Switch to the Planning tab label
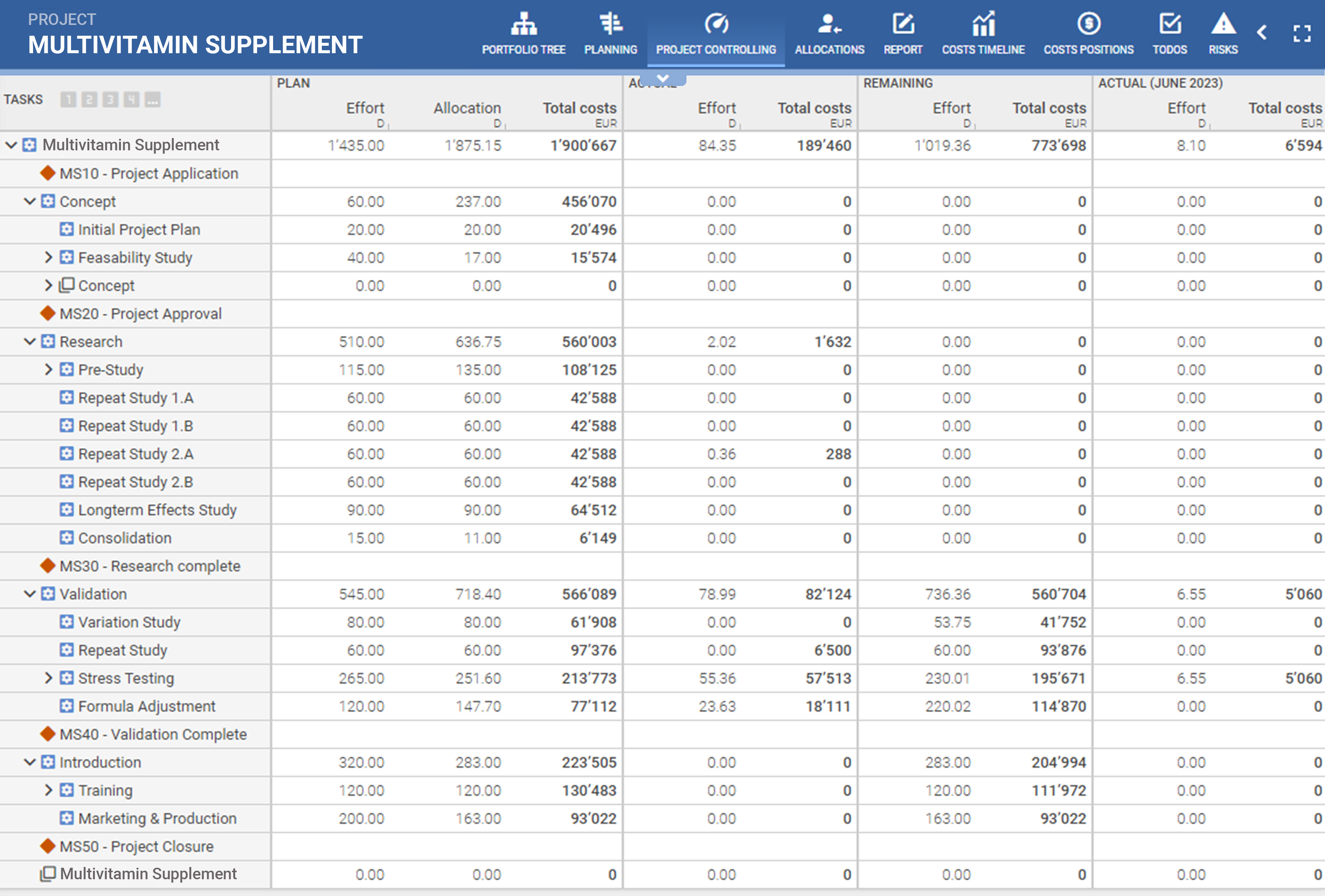Screen dimensions: 1325x896 pyautogui.click(x=611, y=49)
